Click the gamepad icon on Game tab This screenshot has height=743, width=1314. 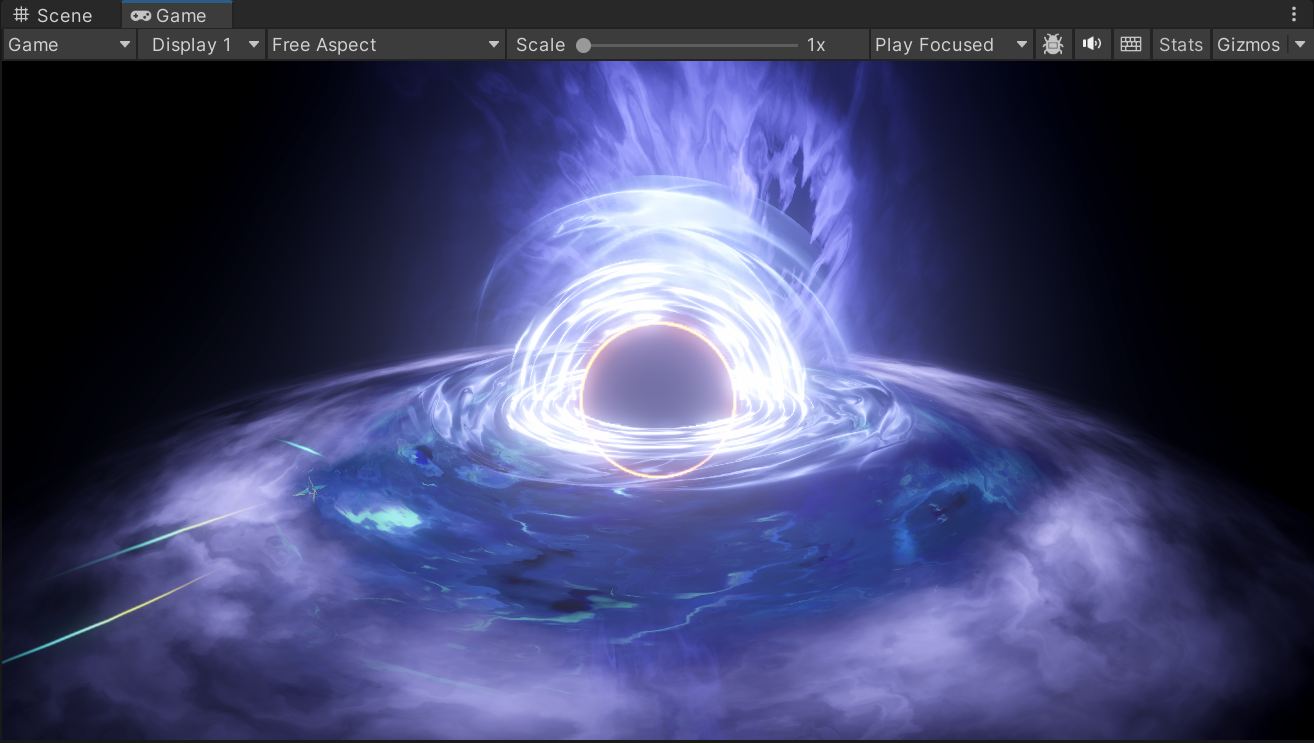141,16
